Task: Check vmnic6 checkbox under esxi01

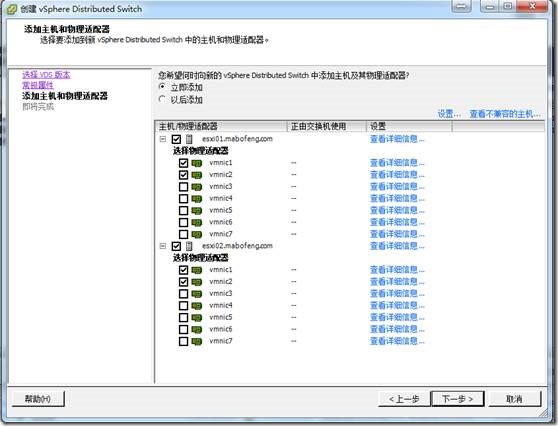Action: coord(183,222)
